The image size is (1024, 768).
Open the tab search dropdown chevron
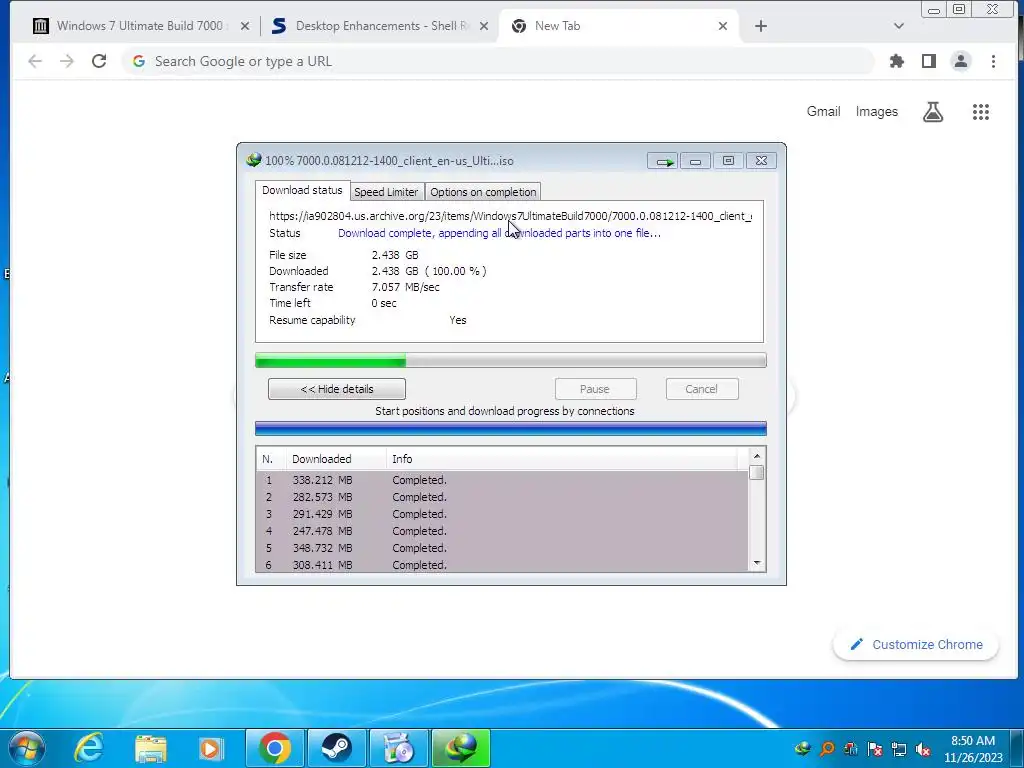pos(899,26)
